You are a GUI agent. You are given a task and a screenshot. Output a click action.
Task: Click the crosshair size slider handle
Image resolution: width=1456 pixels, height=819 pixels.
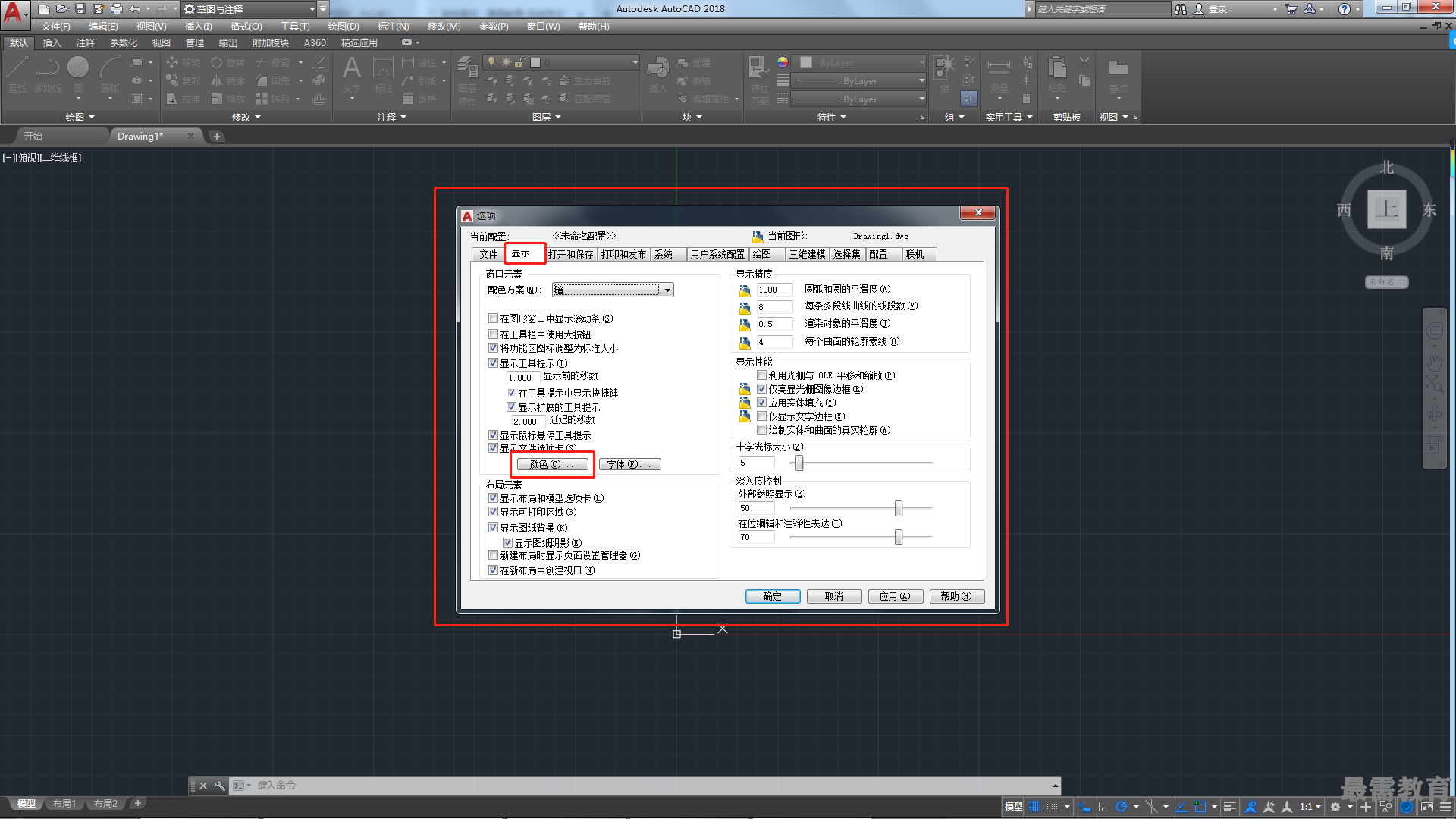point(799,463)
